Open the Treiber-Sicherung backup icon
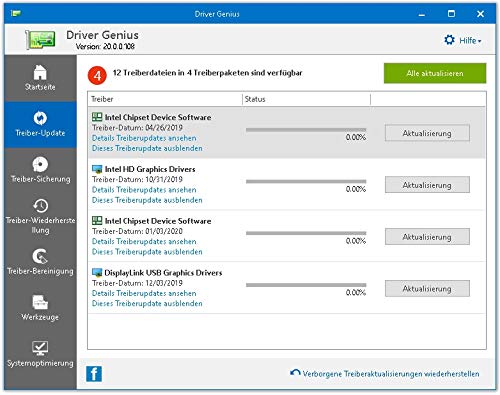The width and height of the screenshot is (500, 395). pyautogui.click(x=40, y=164)
